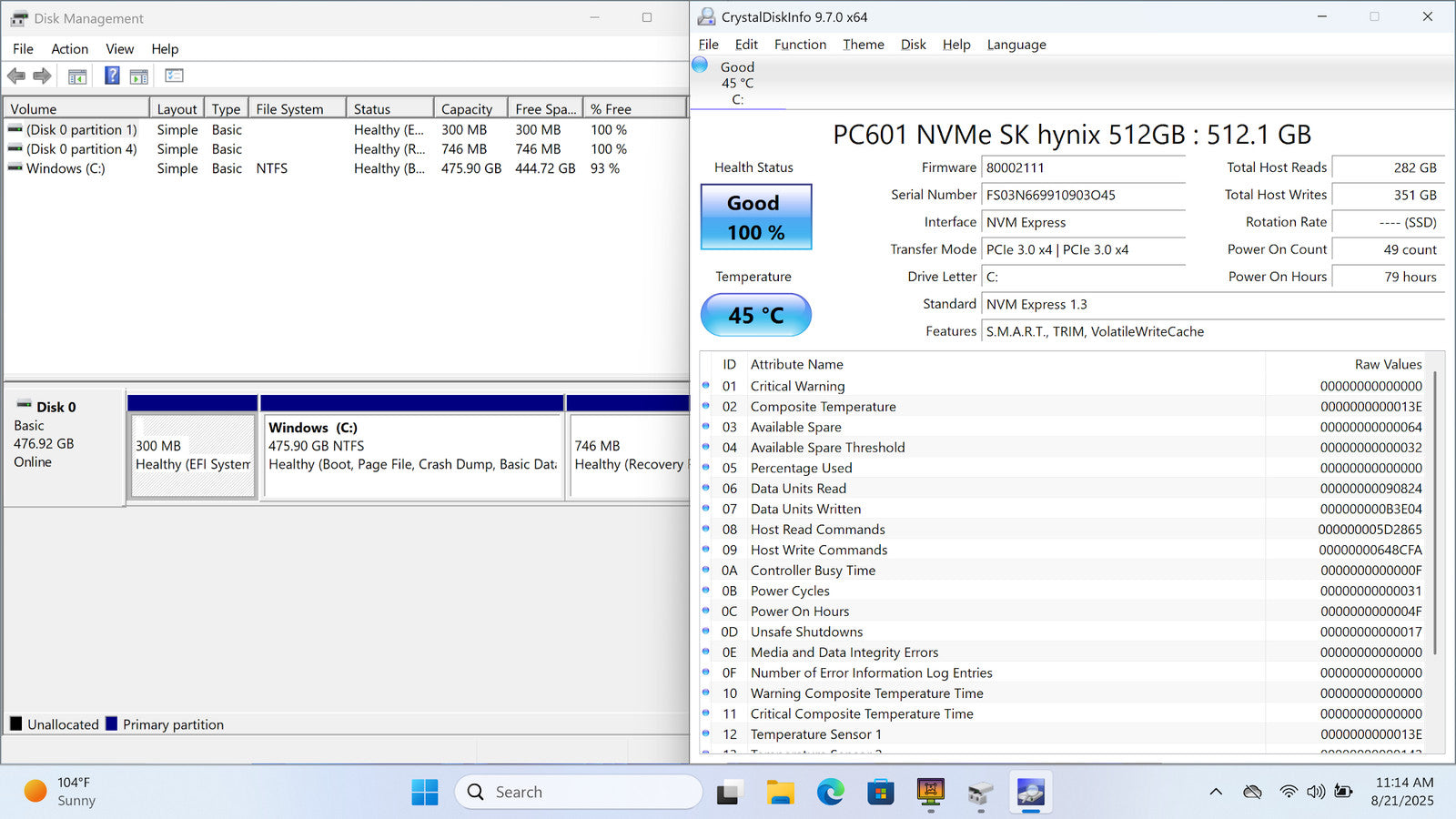Sort volumes by the Capacity column header

point(467,109)
